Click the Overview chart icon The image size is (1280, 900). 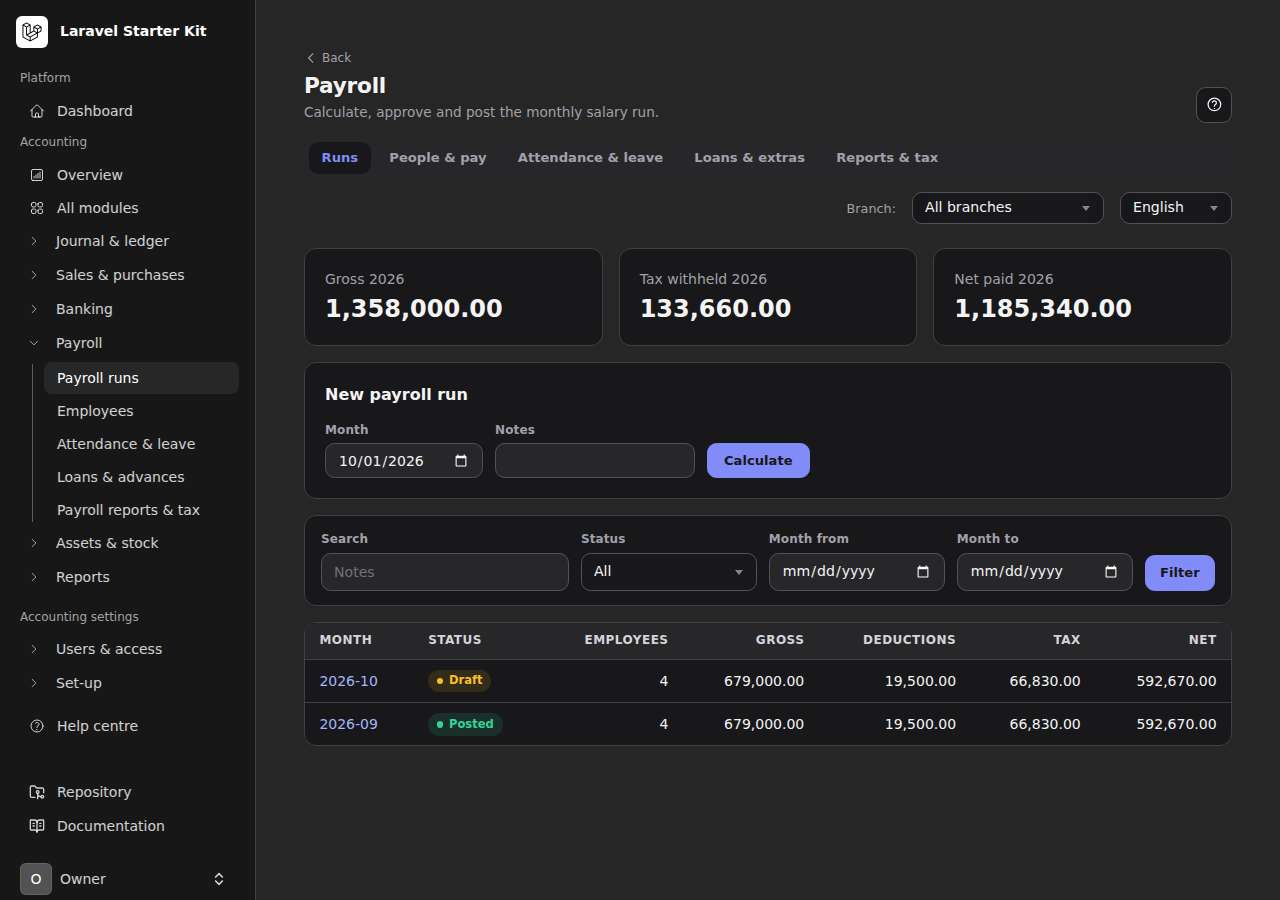click(37, 175)
